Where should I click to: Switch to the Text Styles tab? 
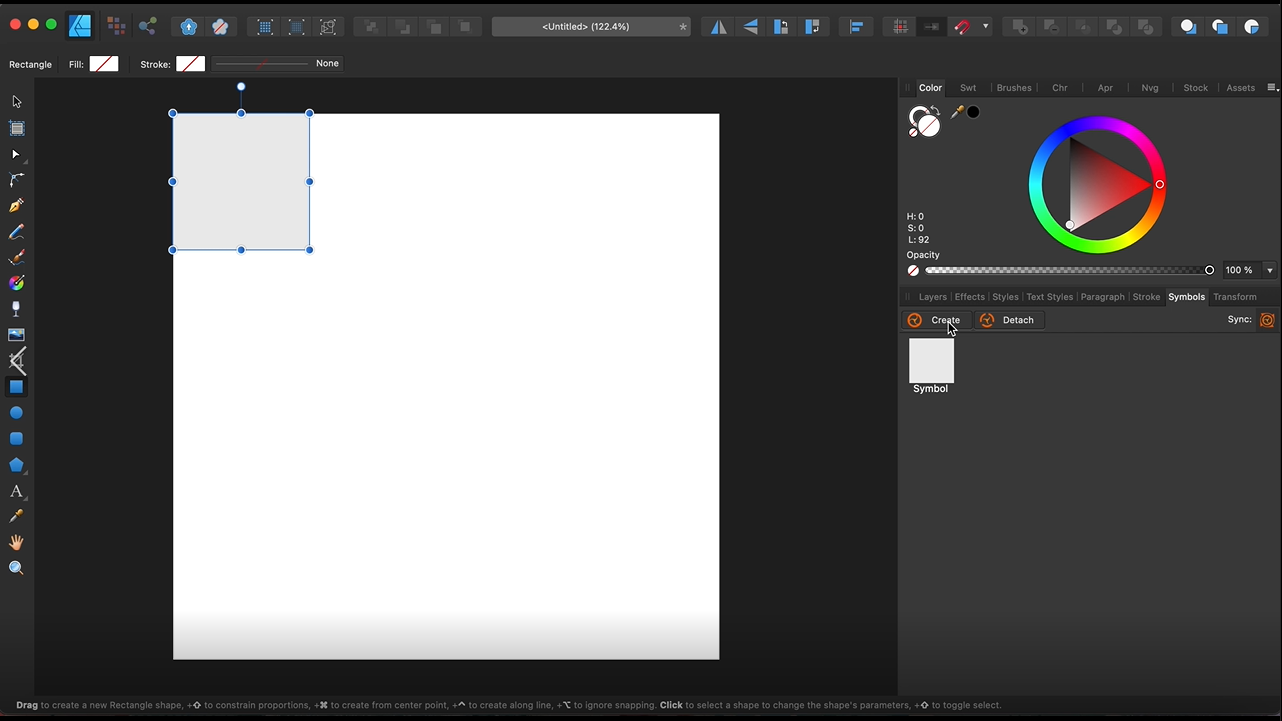[x=1050, y=297]
